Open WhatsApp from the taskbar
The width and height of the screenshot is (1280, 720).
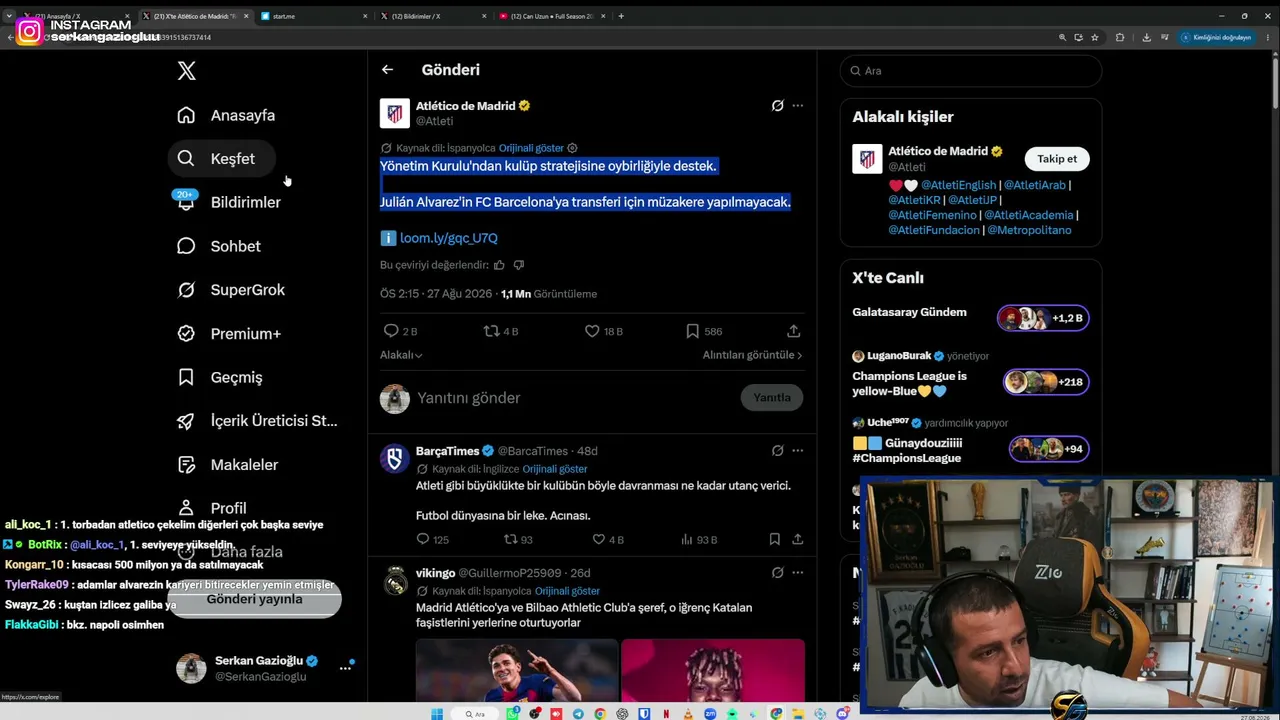click(x=513, y=714)
